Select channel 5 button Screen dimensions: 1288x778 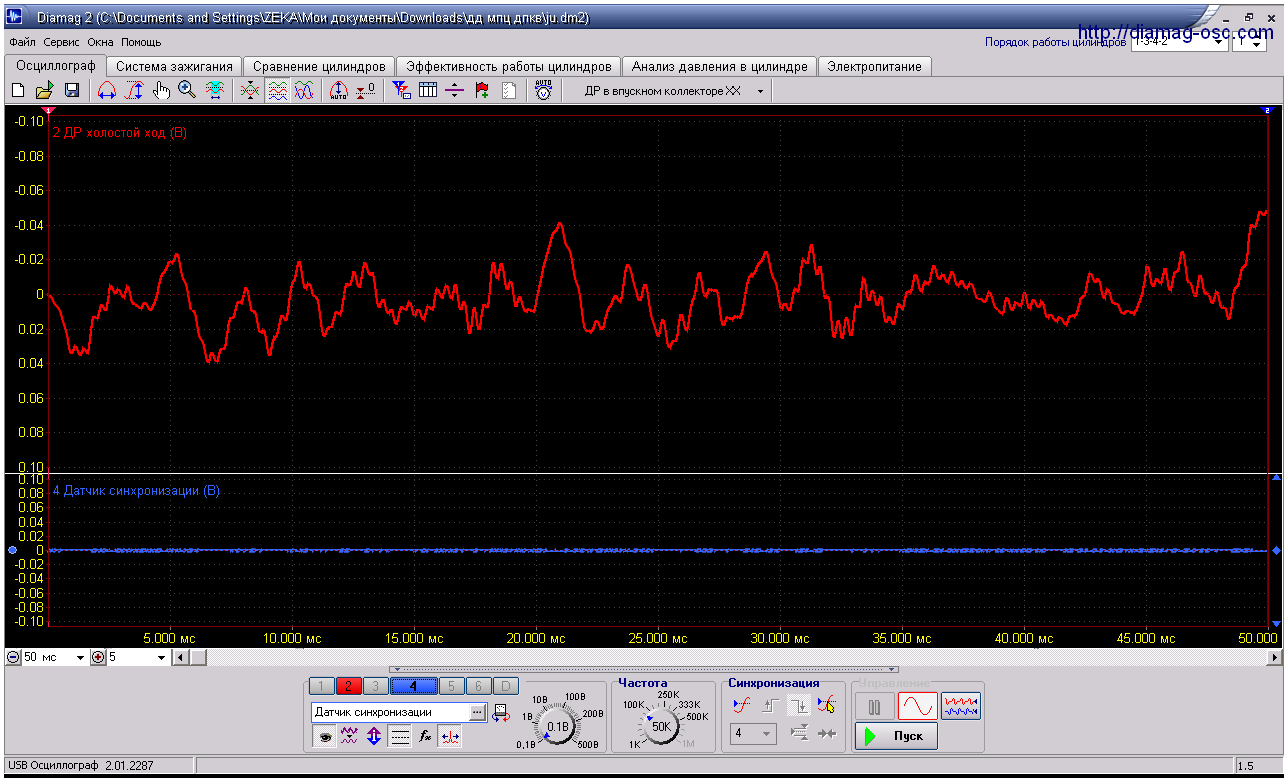[451, 686]
